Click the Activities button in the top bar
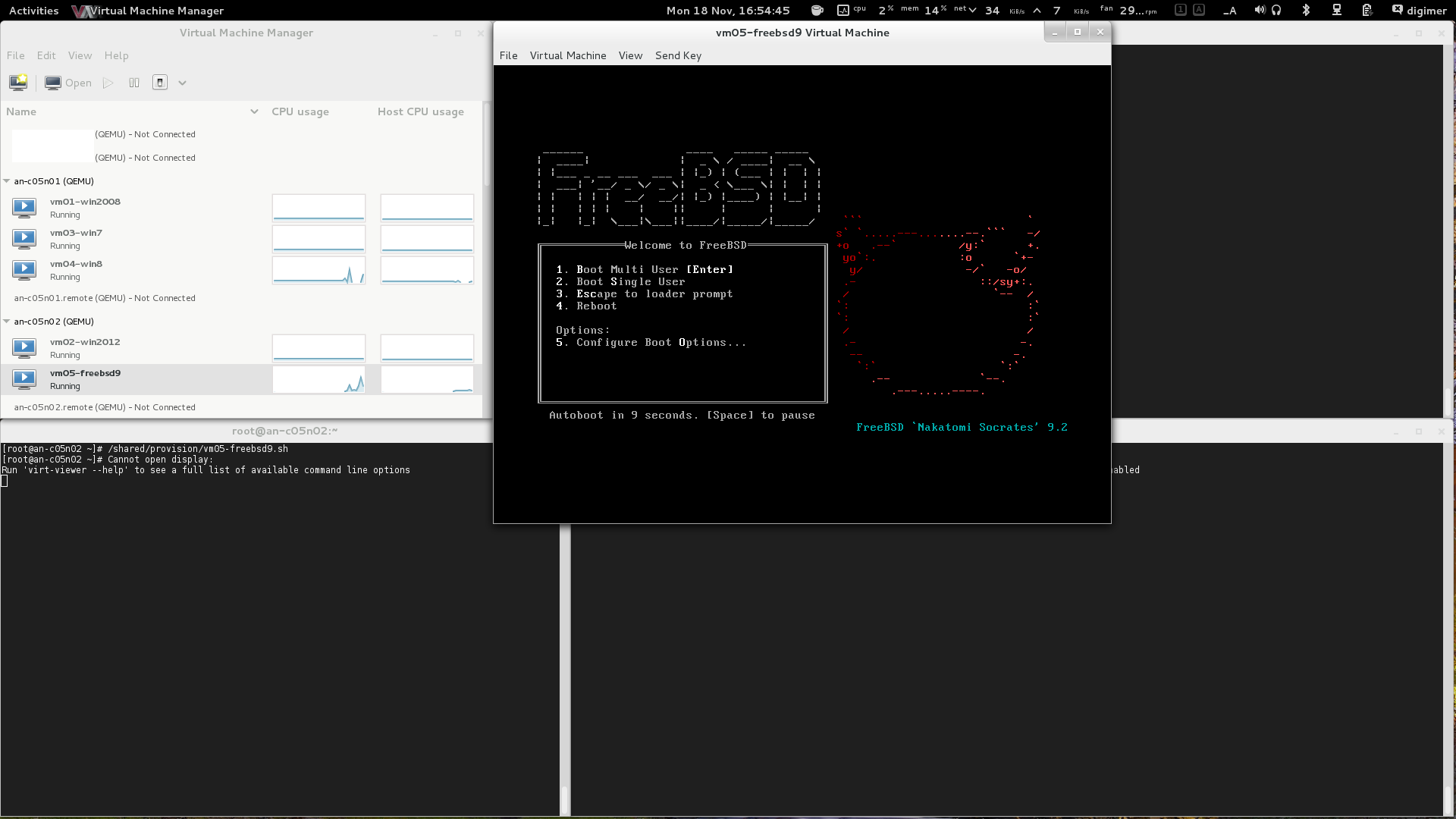 [33, 11]
